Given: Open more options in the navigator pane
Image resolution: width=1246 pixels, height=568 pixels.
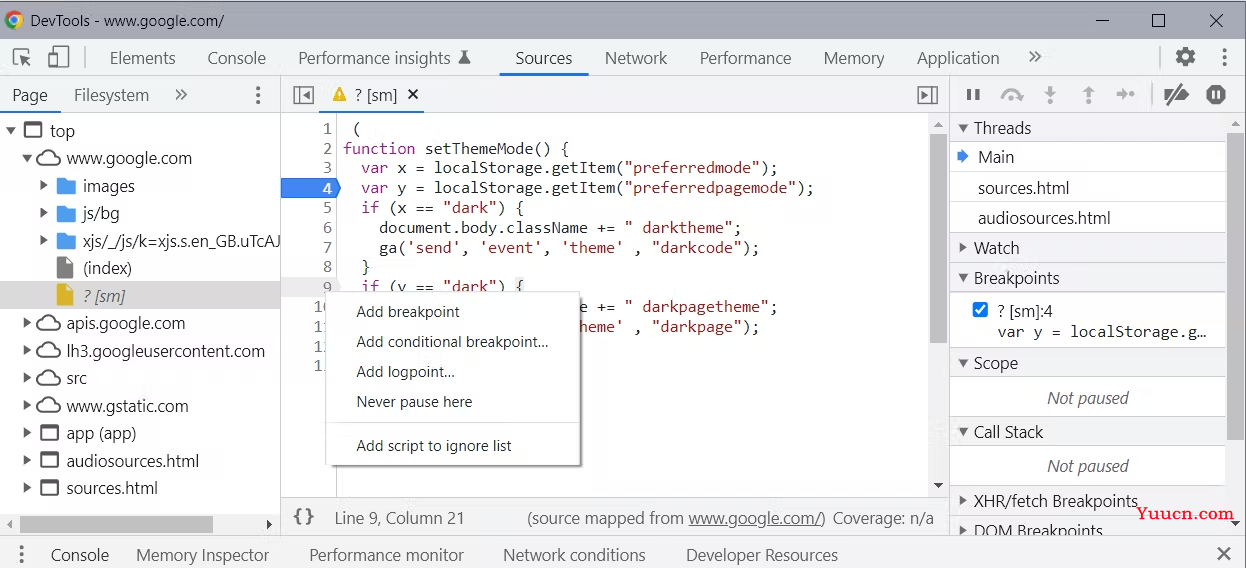Looking at the screenshot, I should 258,95.
